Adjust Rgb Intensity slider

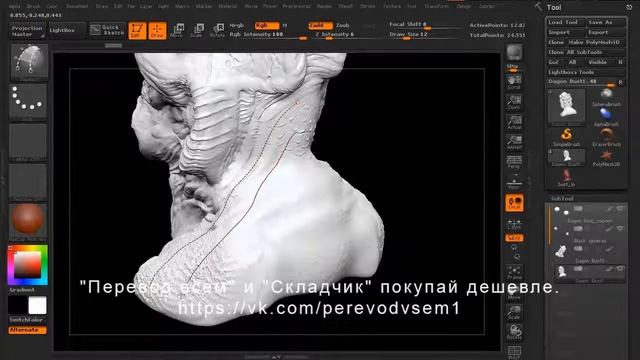pos(268,35)
